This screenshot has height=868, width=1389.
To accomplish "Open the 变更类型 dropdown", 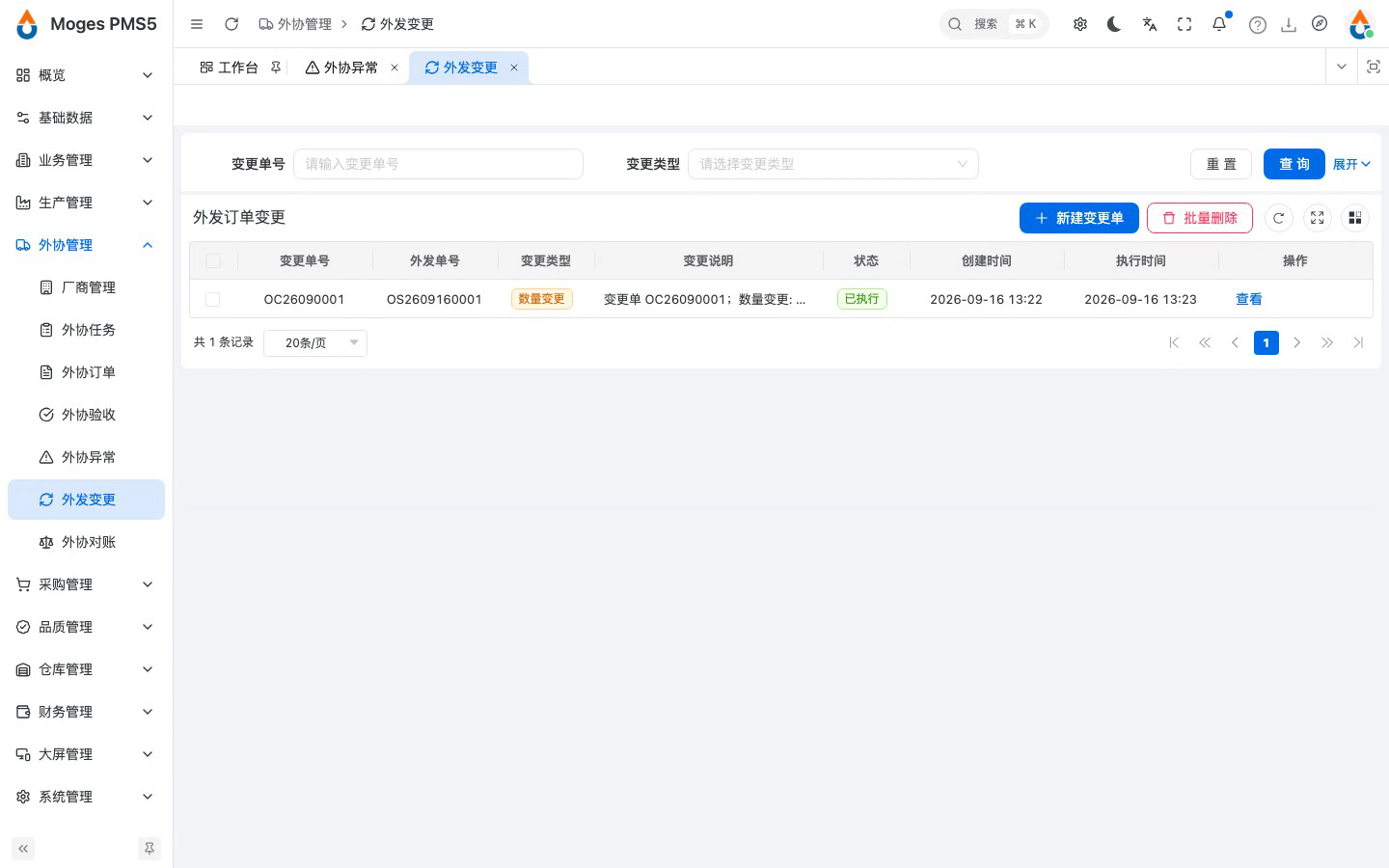I will click(833, 164).
